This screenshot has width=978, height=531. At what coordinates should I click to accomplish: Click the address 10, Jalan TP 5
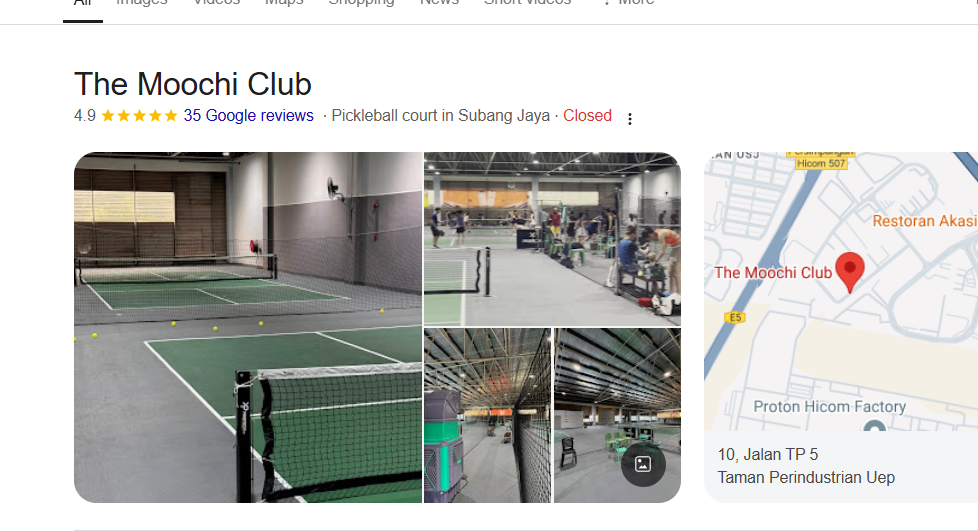[x=768, y=454]
